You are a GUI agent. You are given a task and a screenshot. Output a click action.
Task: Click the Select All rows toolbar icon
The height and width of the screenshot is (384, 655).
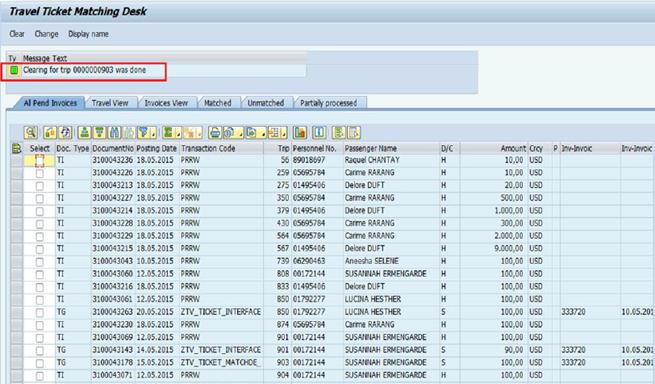pyautogui.click(x=339, y=132)
